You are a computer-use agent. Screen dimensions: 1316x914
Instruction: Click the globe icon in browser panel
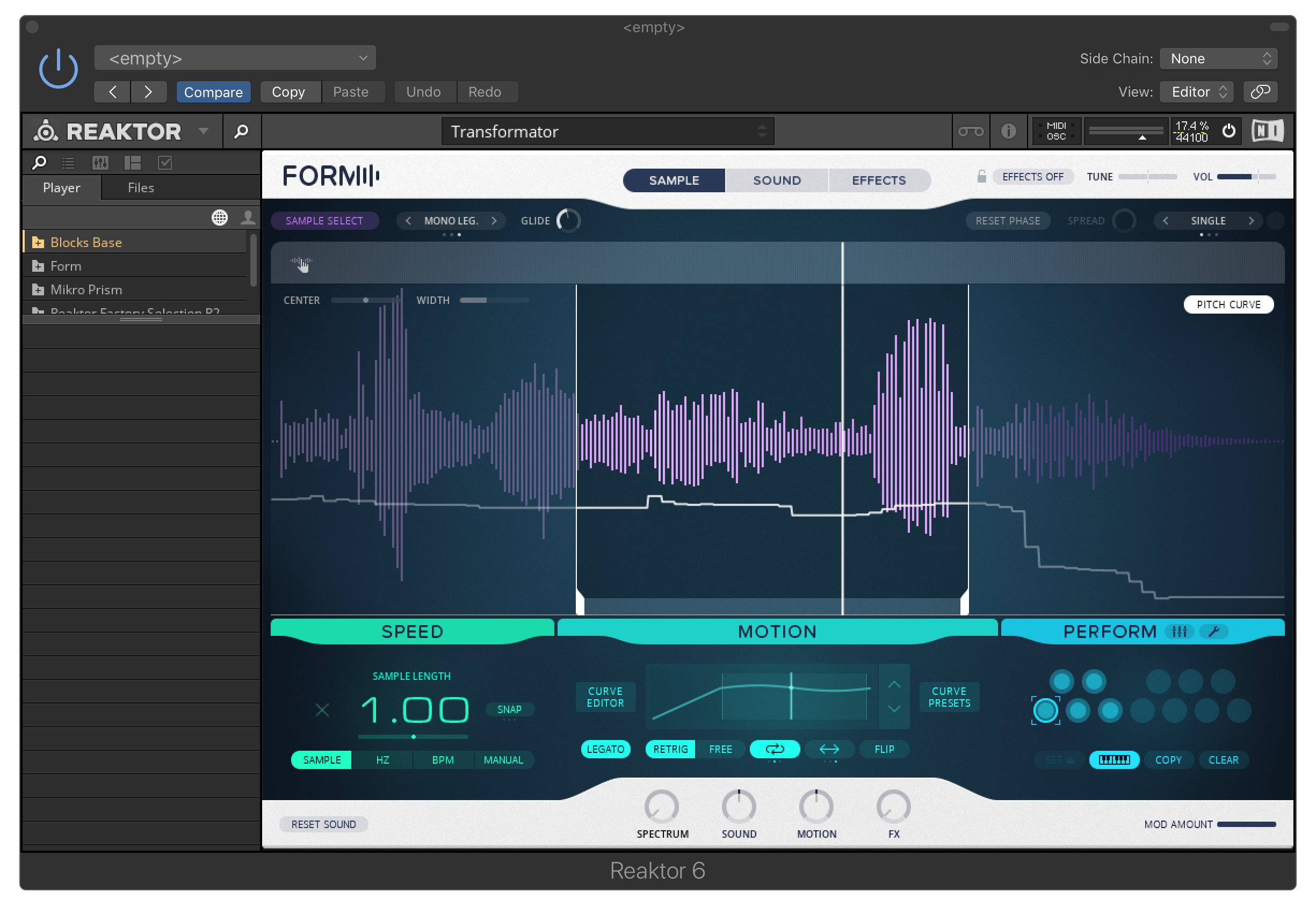[x=219, y=217]
